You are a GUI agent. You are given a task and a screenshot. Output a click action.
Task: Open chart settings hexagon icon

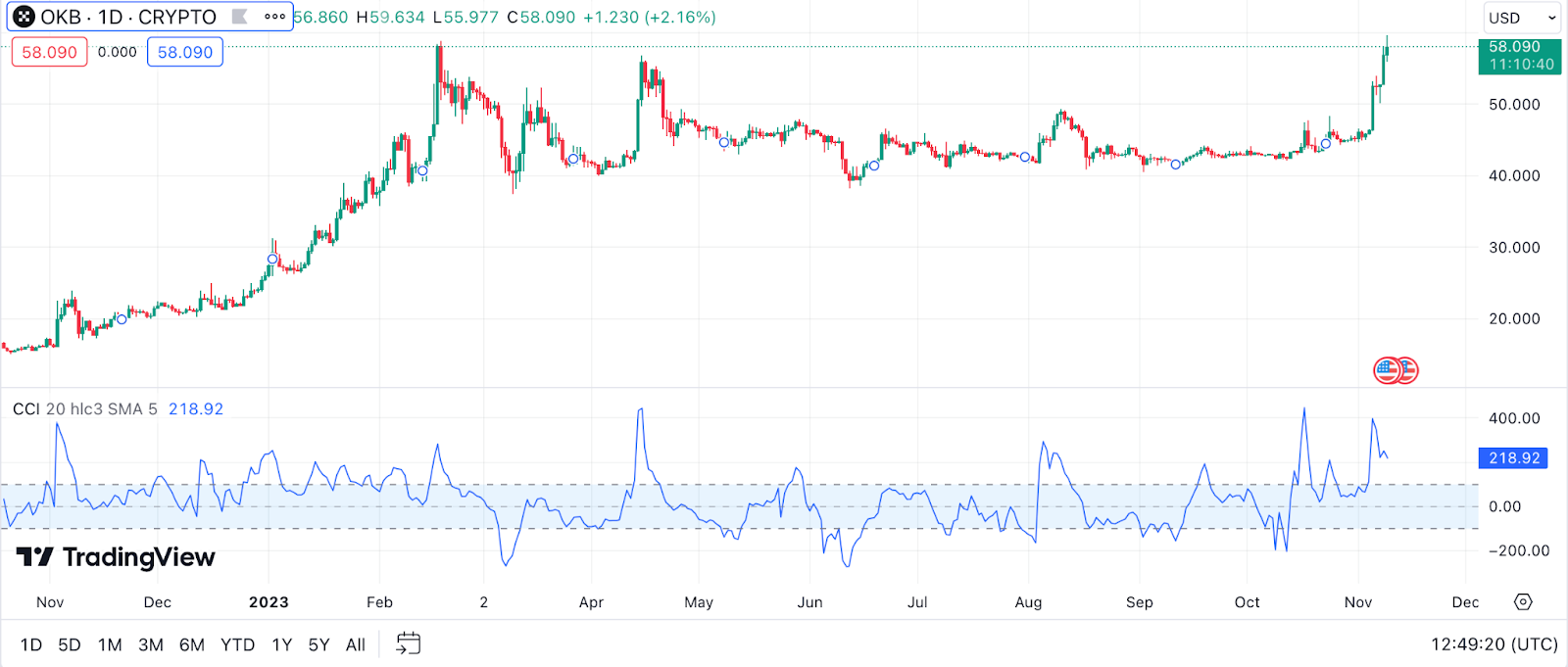[1523, 601]
